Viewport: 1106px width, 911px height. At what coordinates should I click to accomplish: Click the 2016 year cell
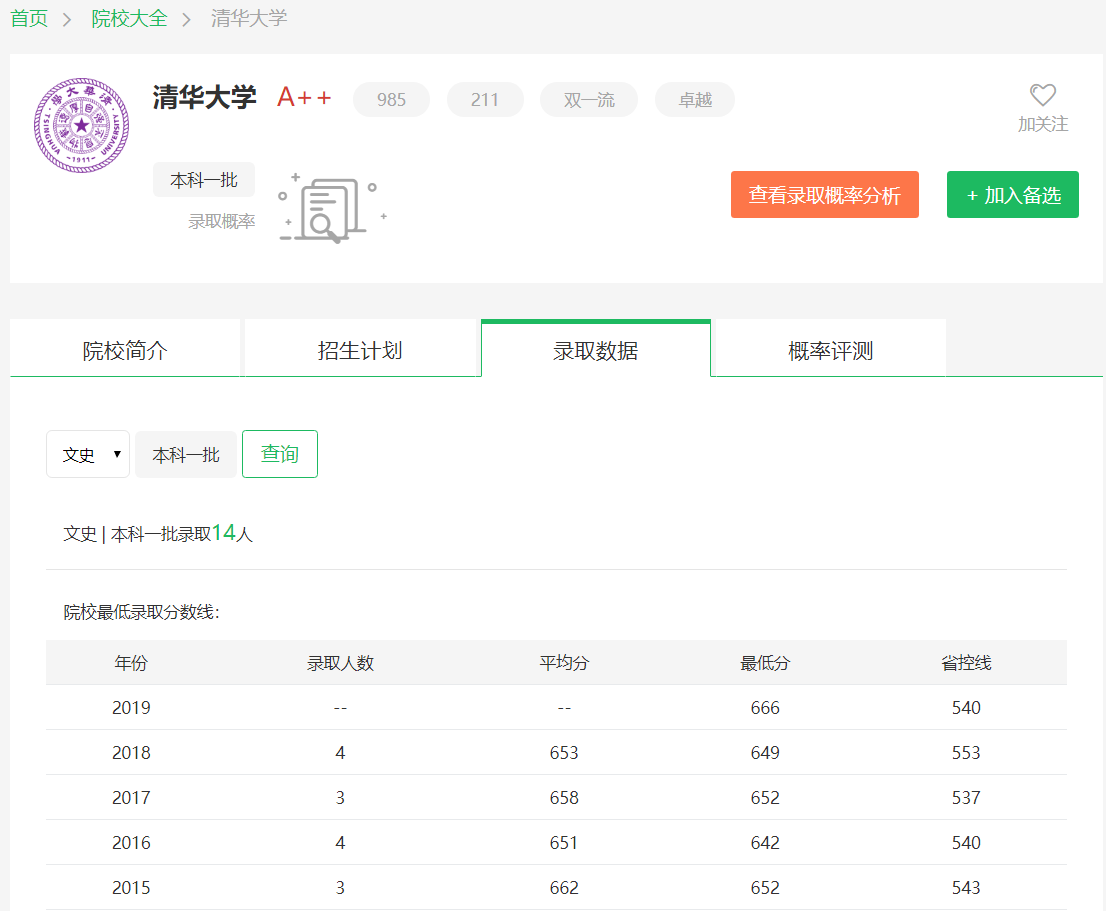(131, 843)
